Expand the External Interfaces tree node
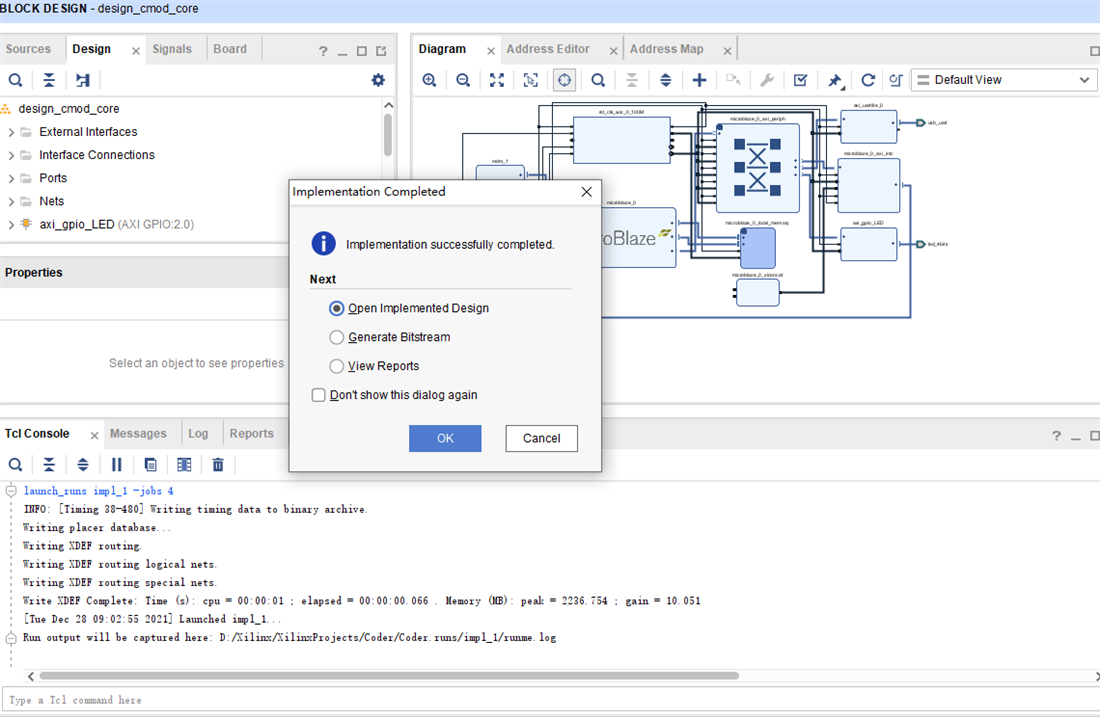Image resolution: width=1100 pixels, height=719 pixels. 11,132
